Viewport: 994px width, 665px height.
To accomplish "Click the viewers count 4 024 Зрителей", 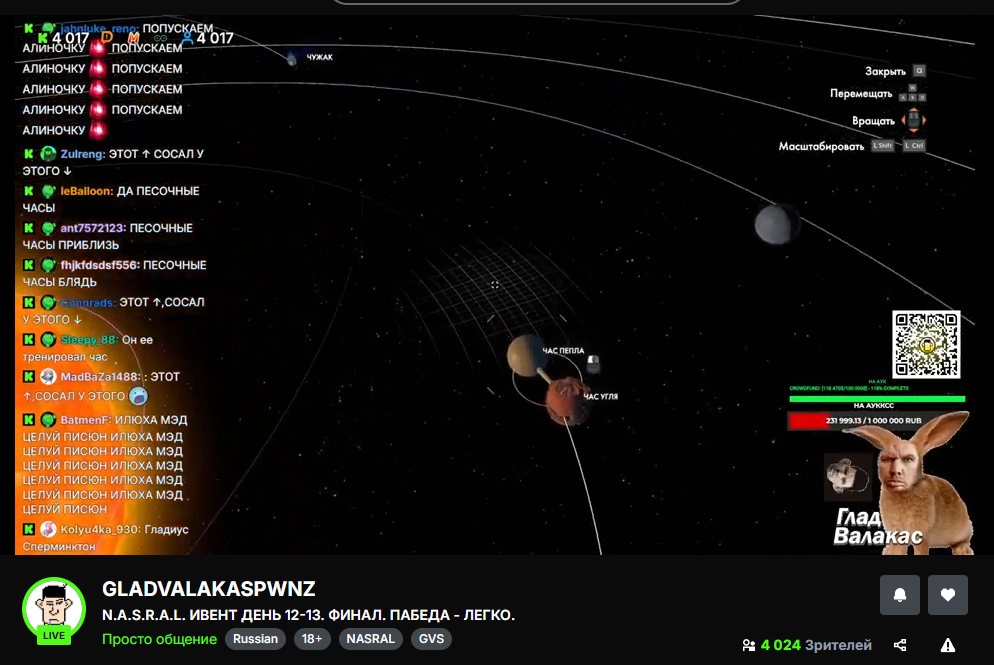I will point(816,645).
